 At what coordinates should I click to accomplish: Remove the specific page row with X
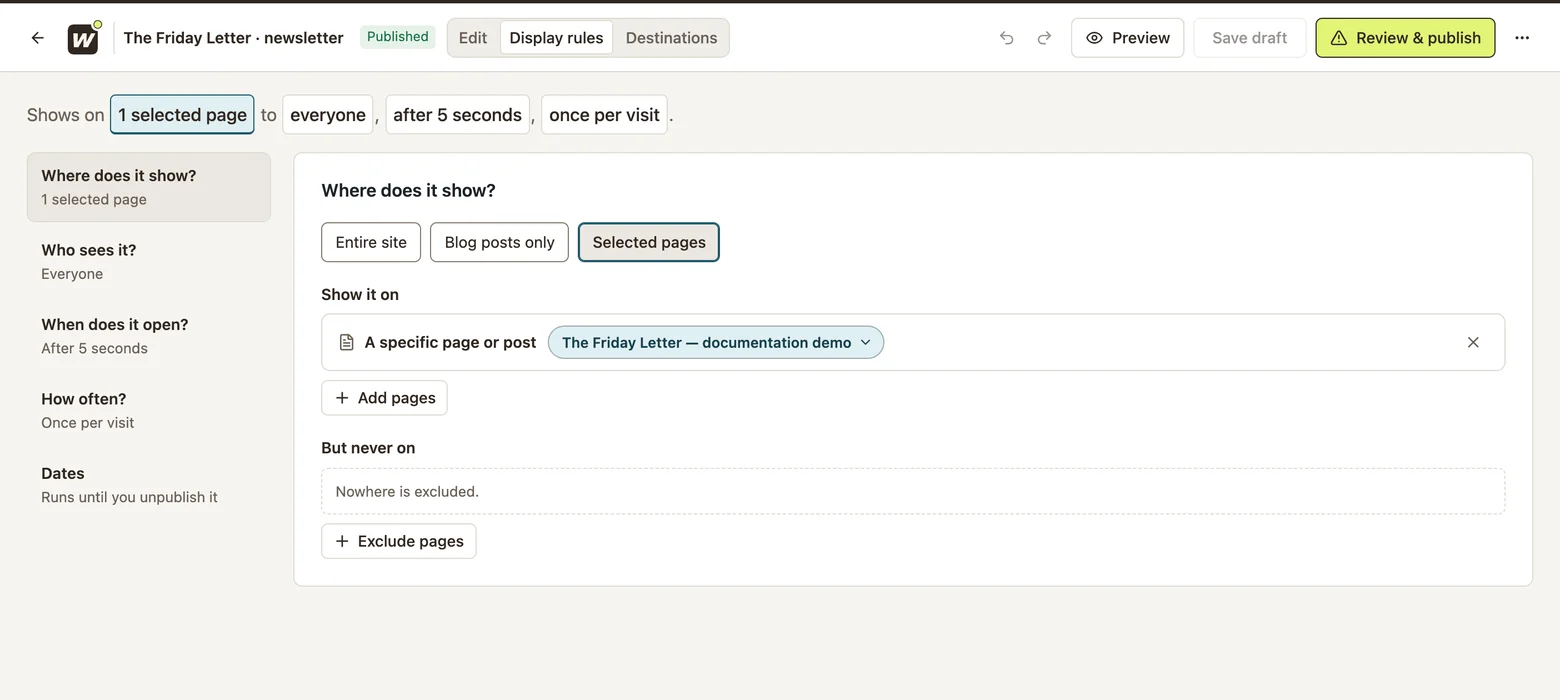[1473, 342]
